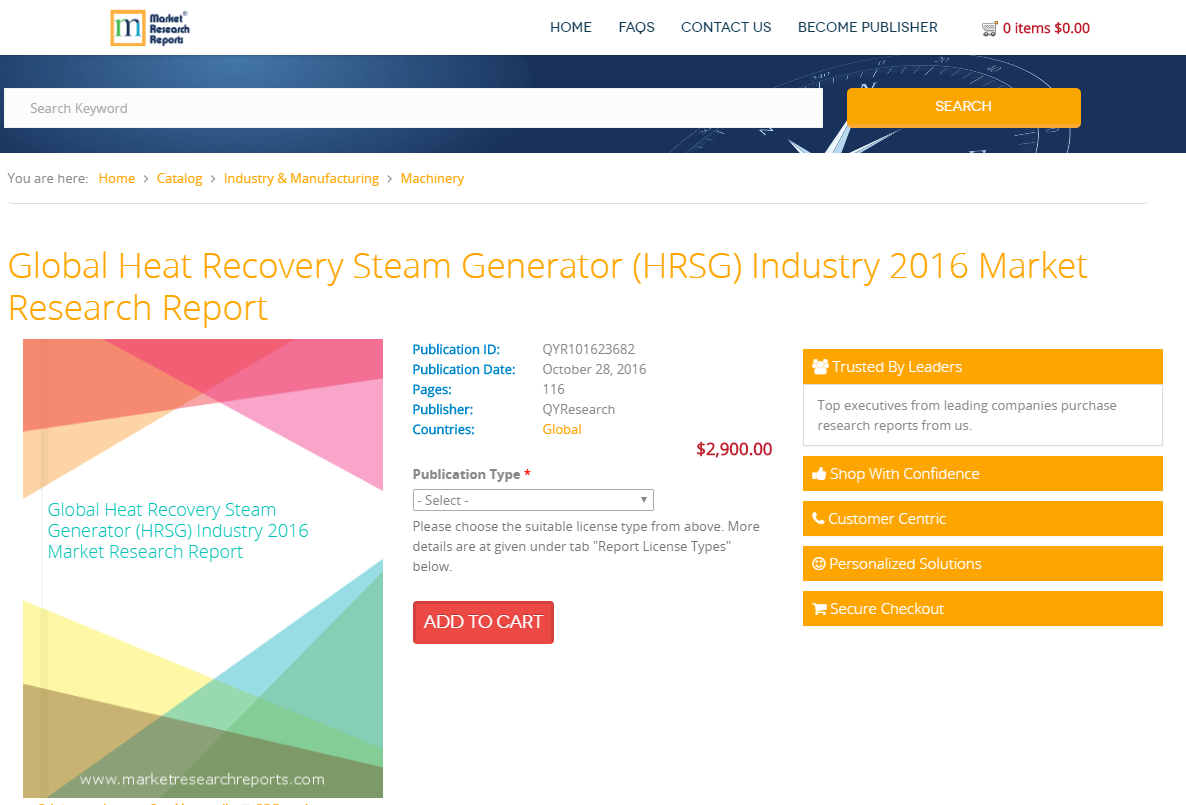This screenshot has width=1186, height=805.
Task: Click the Market Research Reports logo
Action: 150,28
